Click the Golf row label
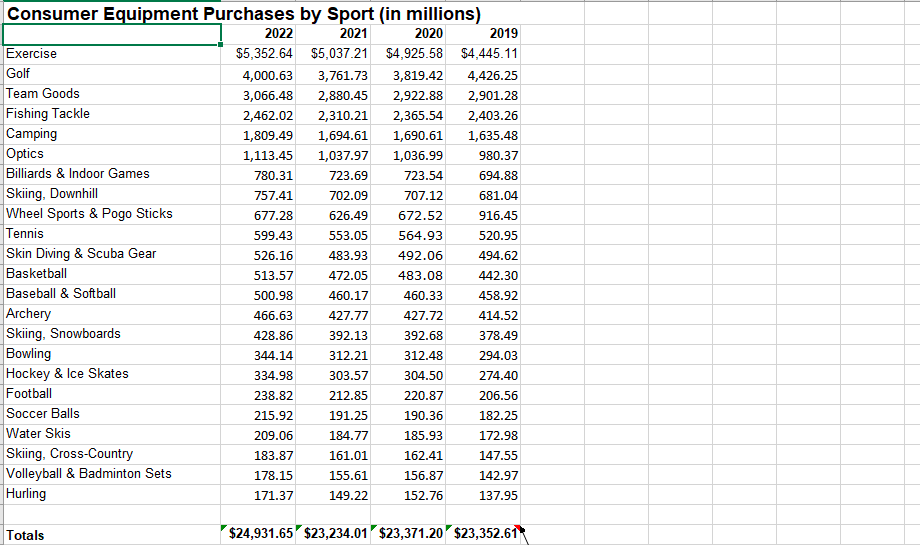 coord(18,73)
